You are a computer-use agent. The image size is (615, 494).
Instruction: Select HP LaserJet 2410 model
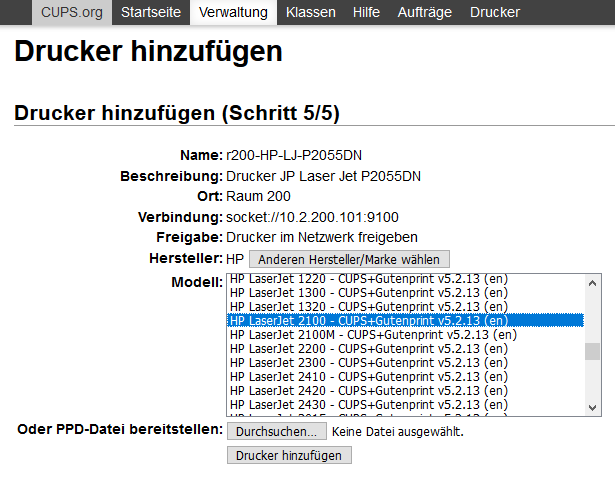406,377
